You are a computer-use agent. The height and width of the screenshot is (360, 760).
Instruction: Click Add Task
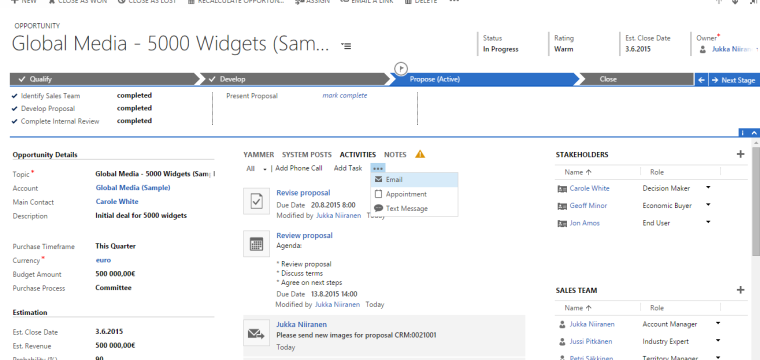348,168
